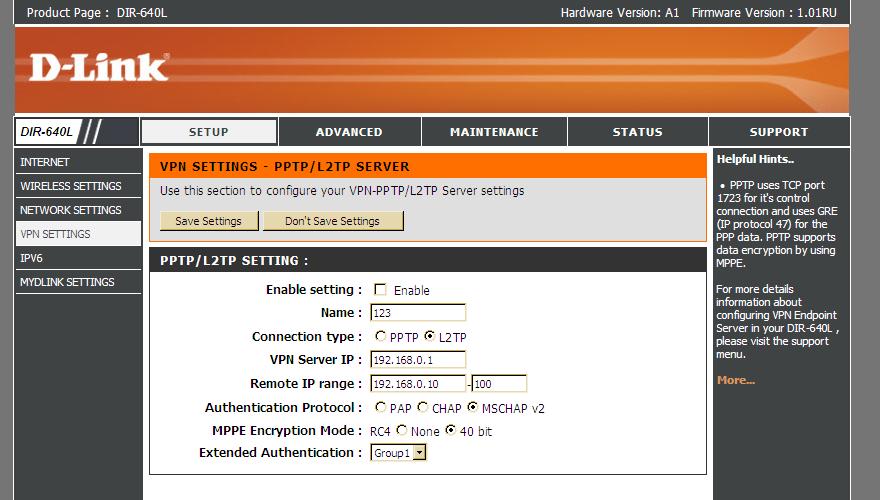Open the MAINTENANCE tab

click(x=494, y=132)
